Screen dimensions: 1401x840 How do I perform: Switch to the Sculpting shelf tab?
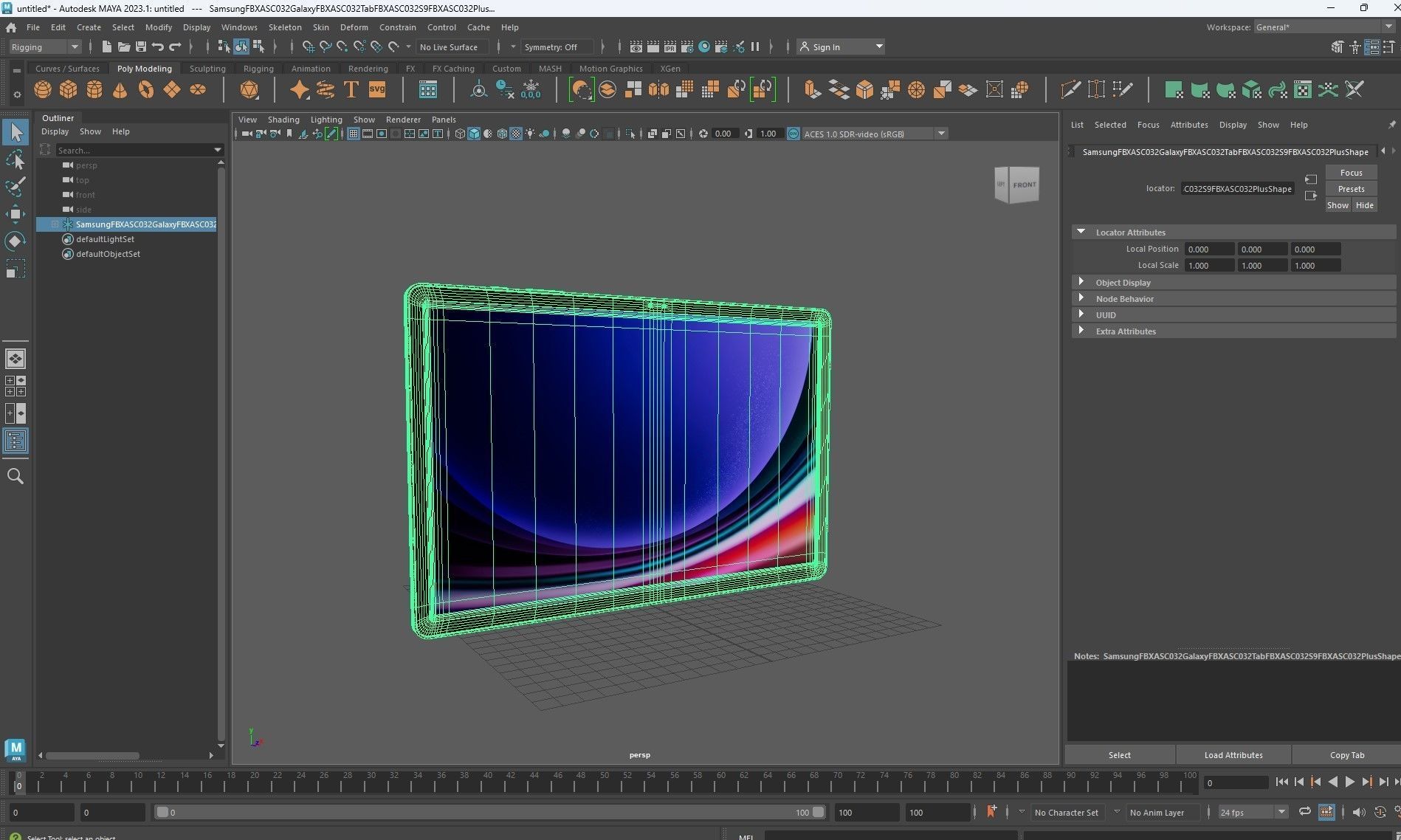tap(207, 69)
